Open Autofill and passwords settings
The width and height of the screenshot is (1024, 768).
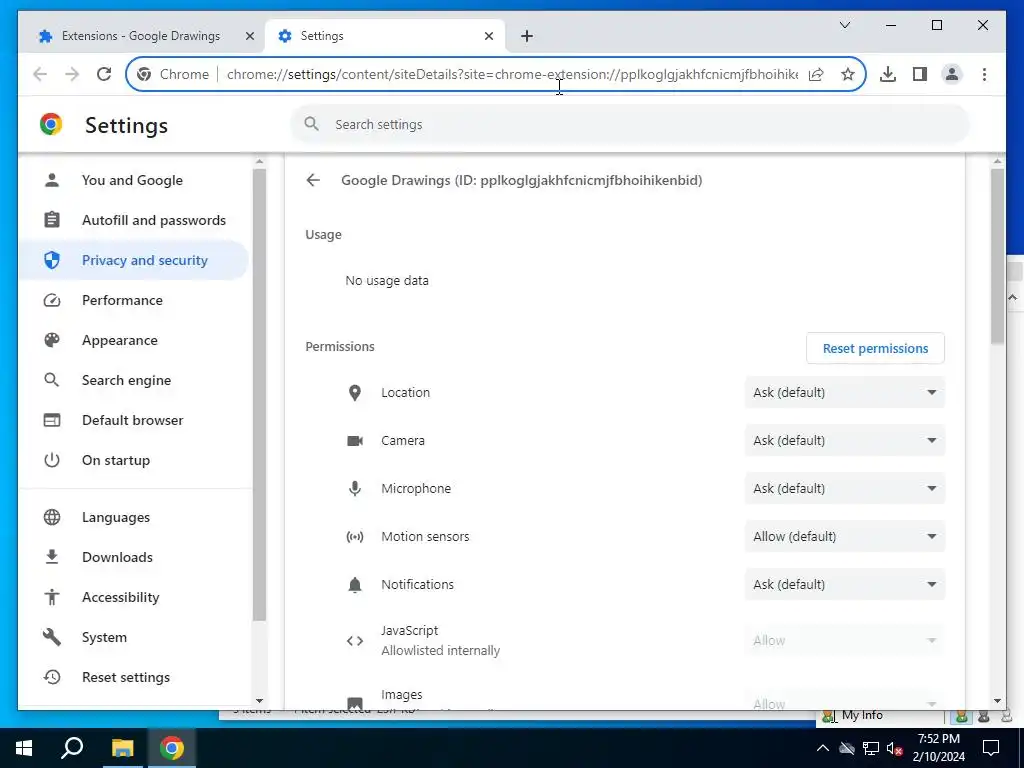coord(134,220)
